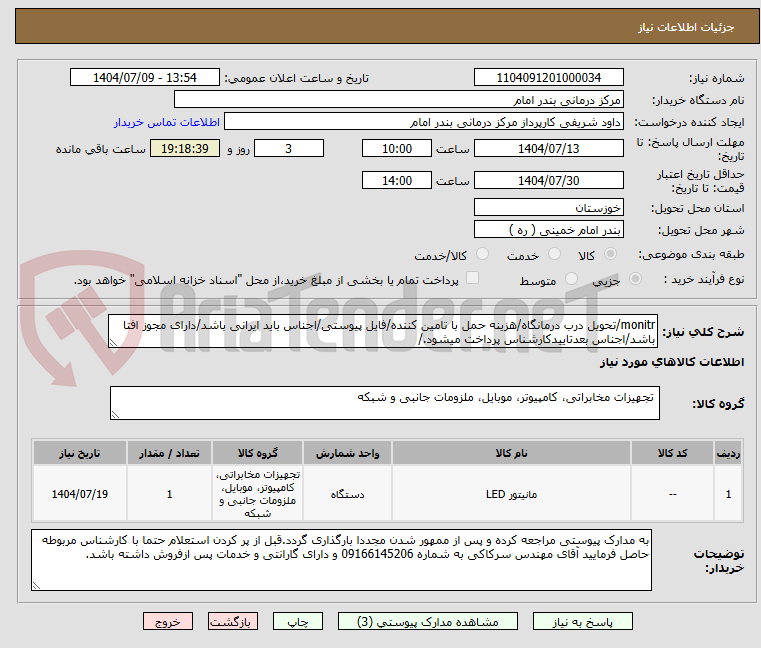Click the remaining days field showing 3
This screenshot has height=648, width=761.
coord(289,149)
